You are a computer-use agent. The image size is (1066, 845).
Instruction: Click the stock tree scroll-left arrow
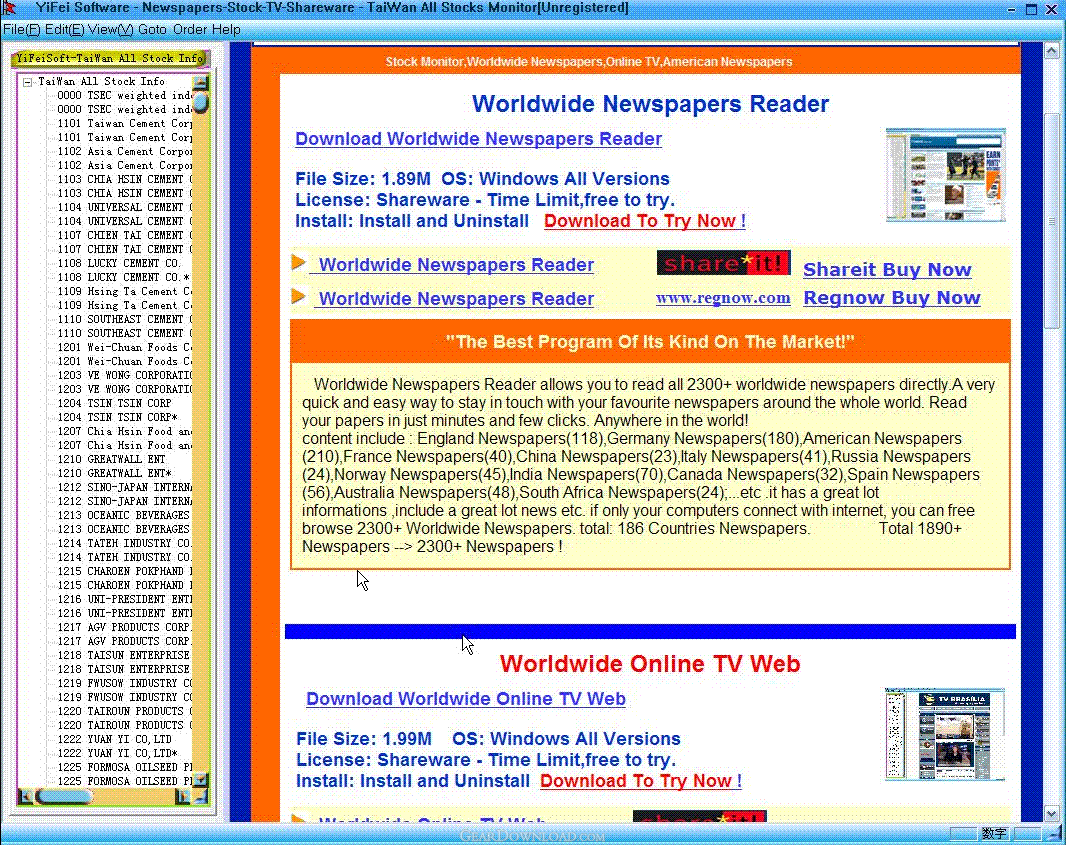tap(26, 796)
